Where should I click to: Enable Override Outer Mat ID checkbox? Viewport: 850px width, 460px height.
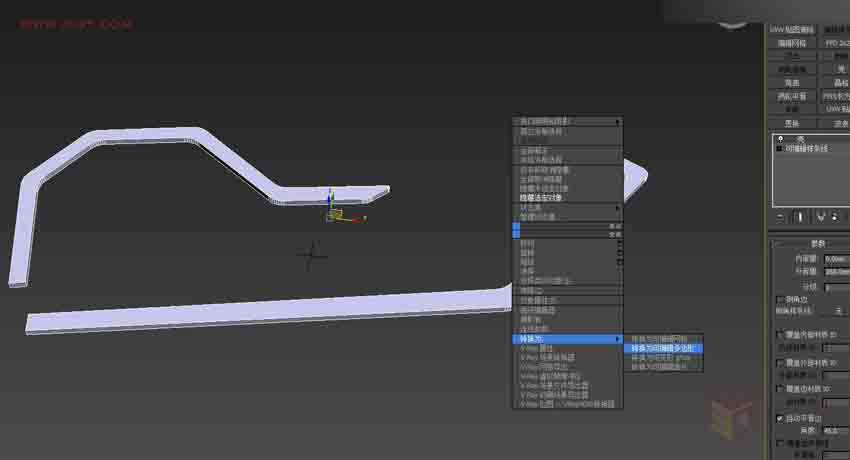(780, 362)
